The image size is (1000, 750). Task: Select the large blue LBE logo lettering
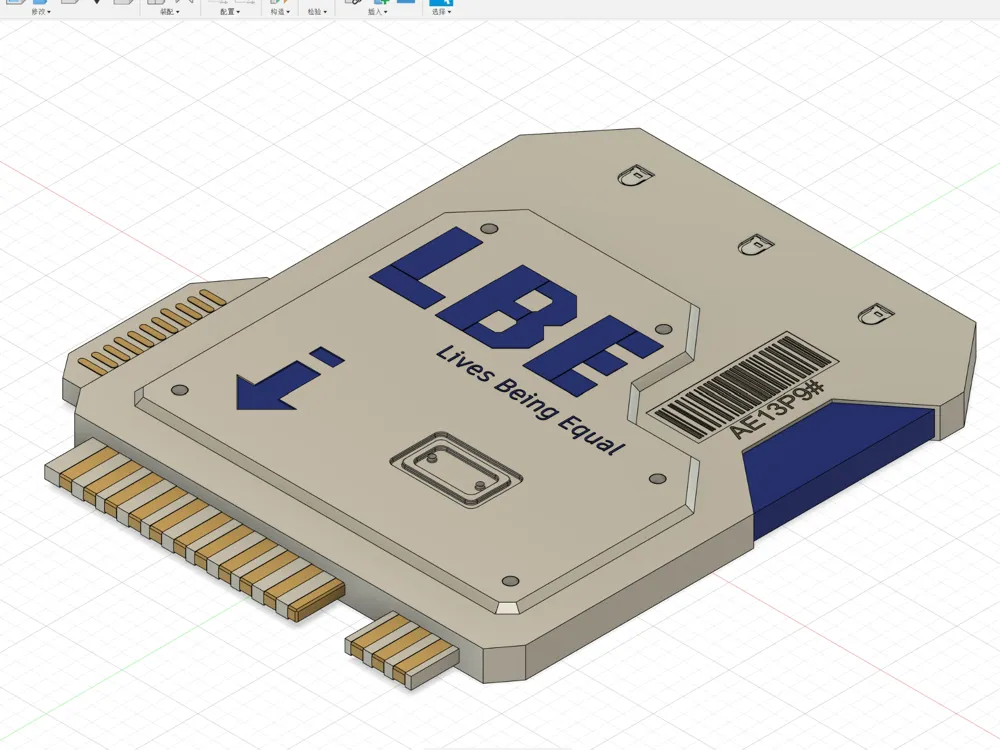pos(516,311)
